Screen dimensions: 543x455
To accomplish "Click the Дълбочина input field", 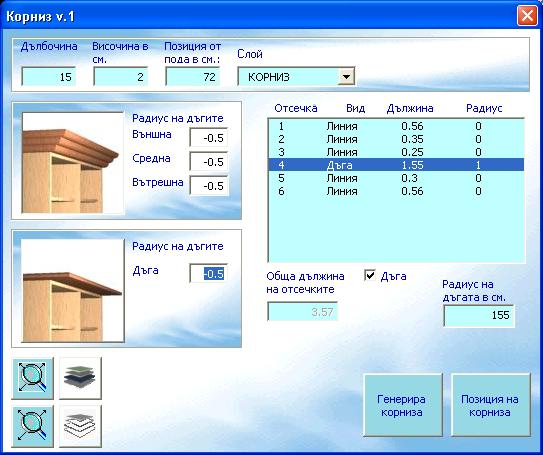I will click(x=48, y=77).
